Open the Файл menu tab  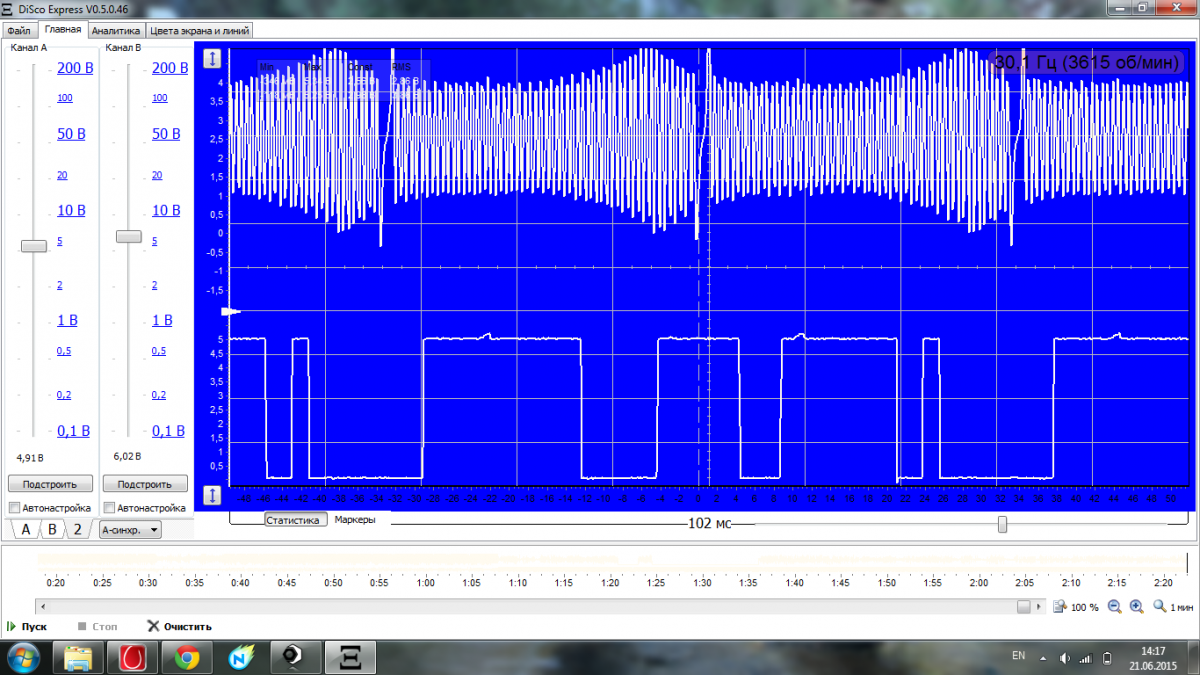19,31
